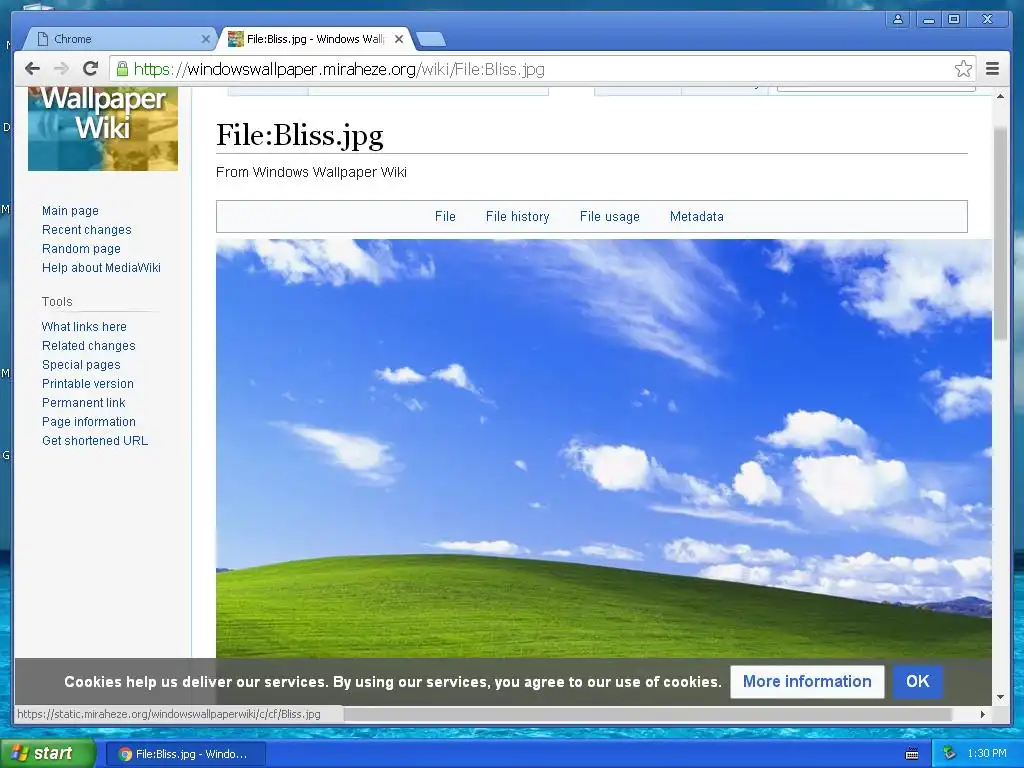Go back using the browser back arrow
The image size is (1024, 768).
(x=32, y=69)
